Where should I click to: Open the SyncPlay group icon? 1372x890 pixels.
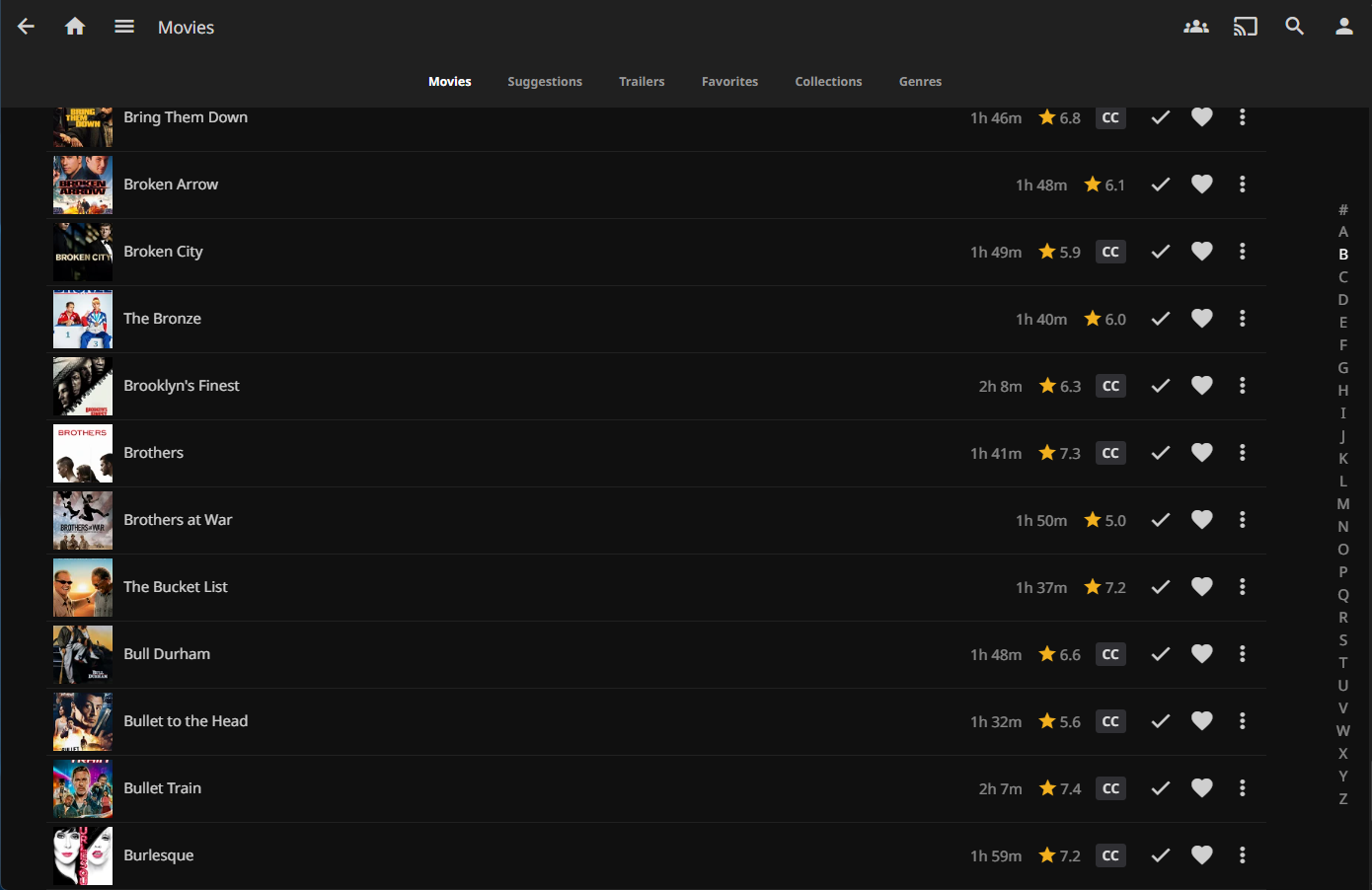1196,27
